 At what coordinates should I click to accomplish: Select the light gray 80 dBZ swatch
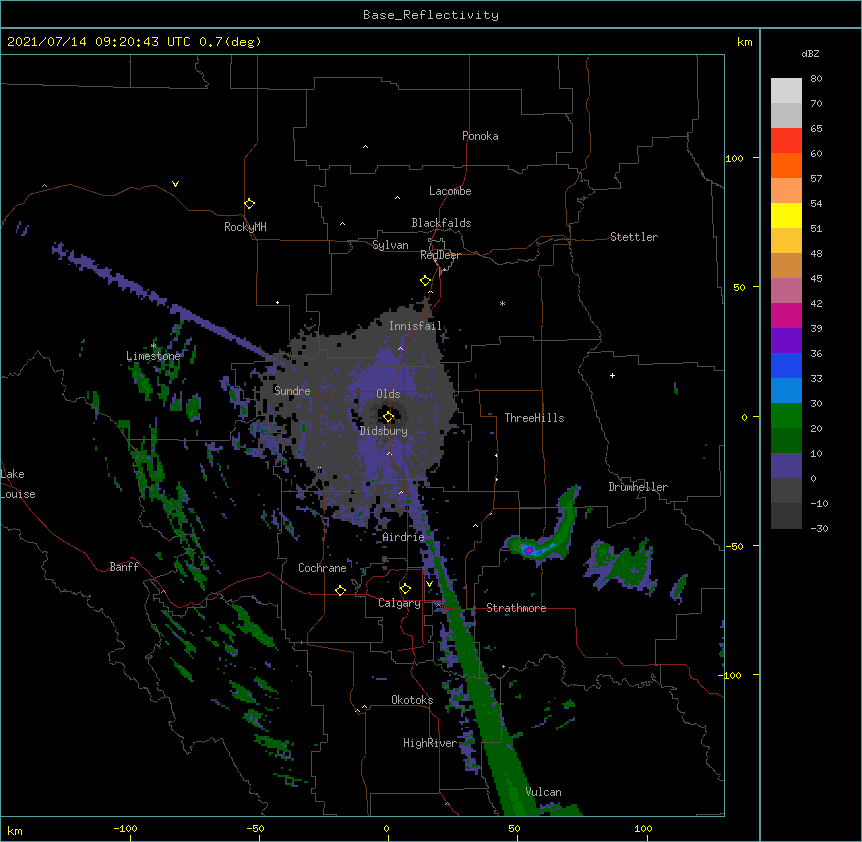[x=786, y=90]
